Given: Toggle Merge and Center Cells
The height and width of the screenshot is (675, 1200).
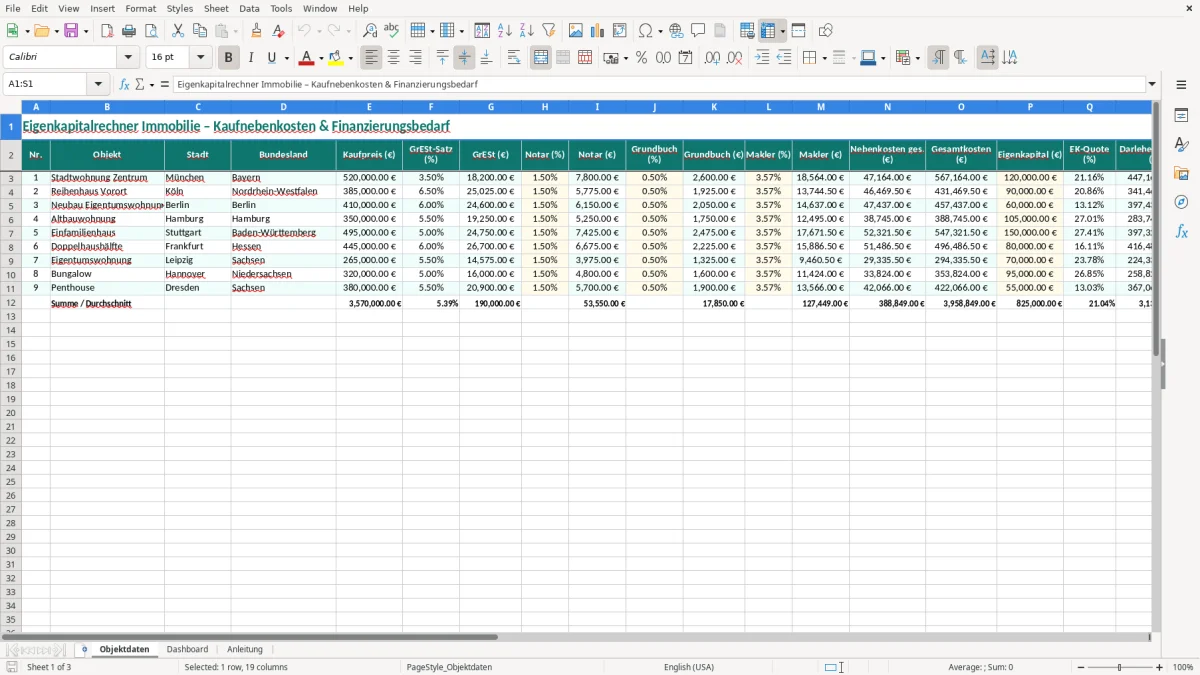Looking at the screenshot, I should 541,58.
